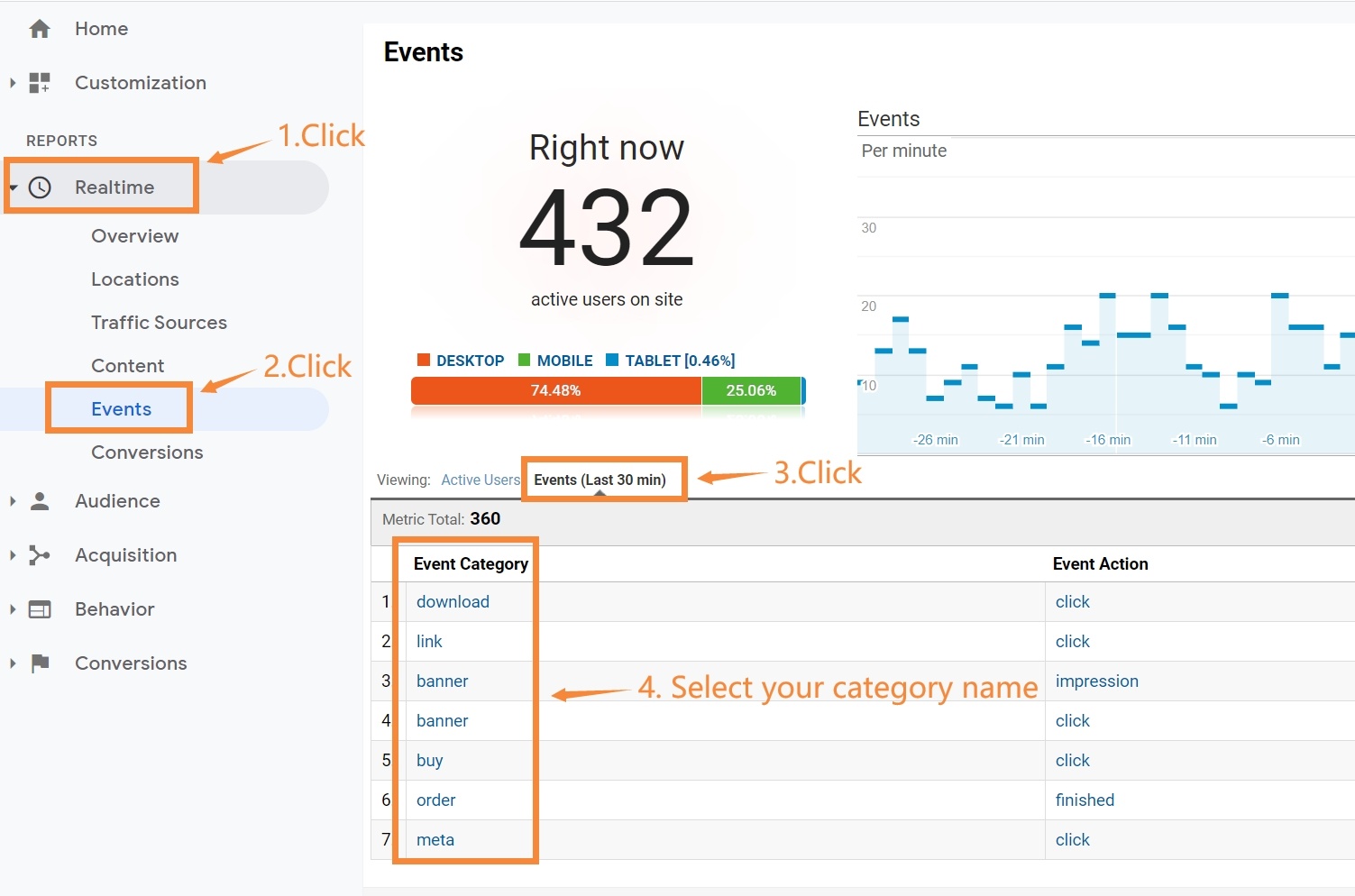Click the TABLET [0.46%] legend label
1355x896 pixels.
coord(680,361)
